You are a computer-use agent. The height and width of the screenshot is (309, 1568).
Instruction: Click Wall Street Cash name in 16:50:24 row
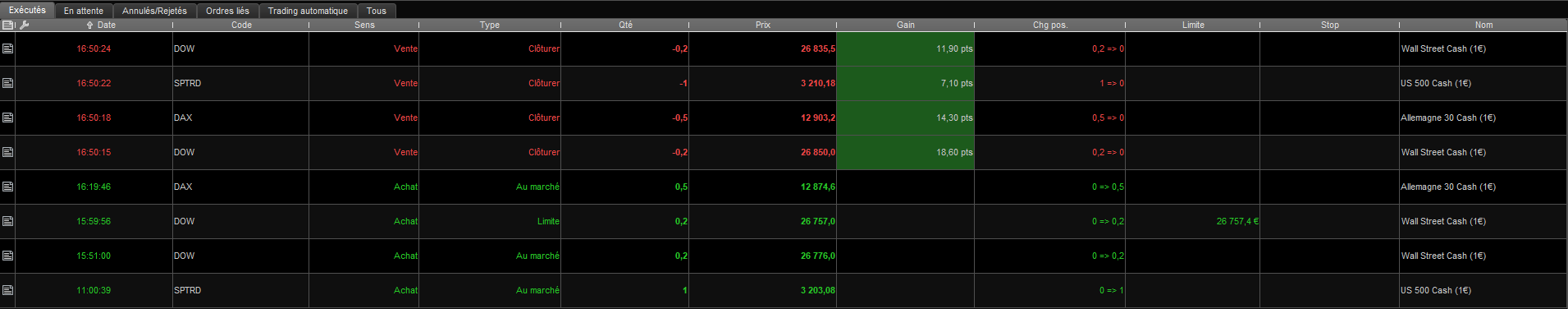pos(1443,48)
